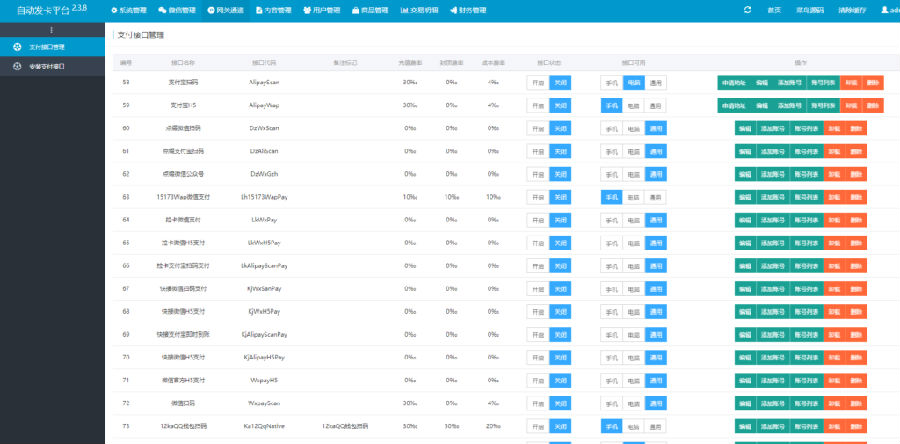This screenshot has height=444, width=900.
Task: Select second sidebar item below 支付接口管理
Action: tap(52, 66)
